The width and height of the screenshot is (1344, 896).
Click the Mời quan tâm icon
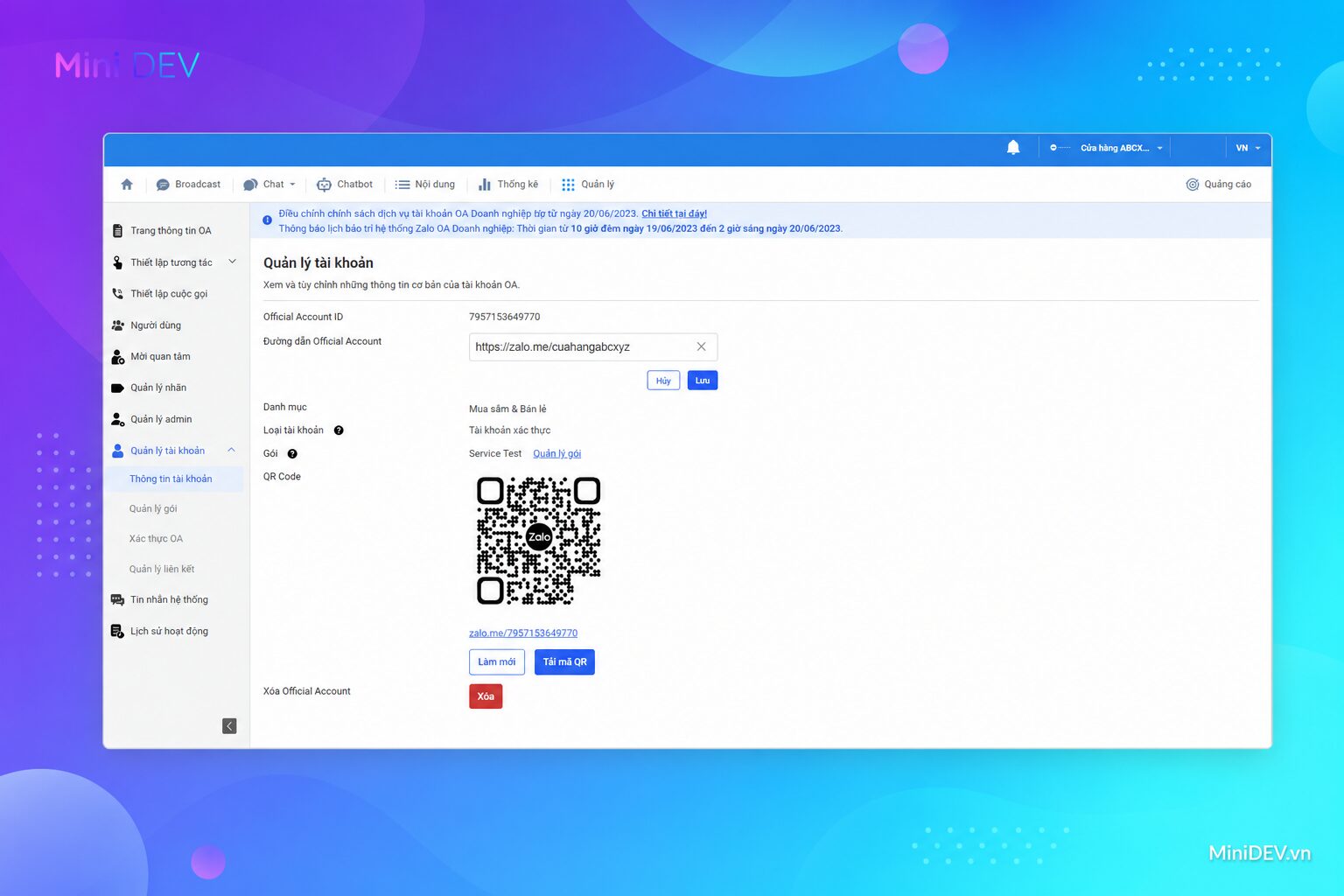[x=118, y=357]
